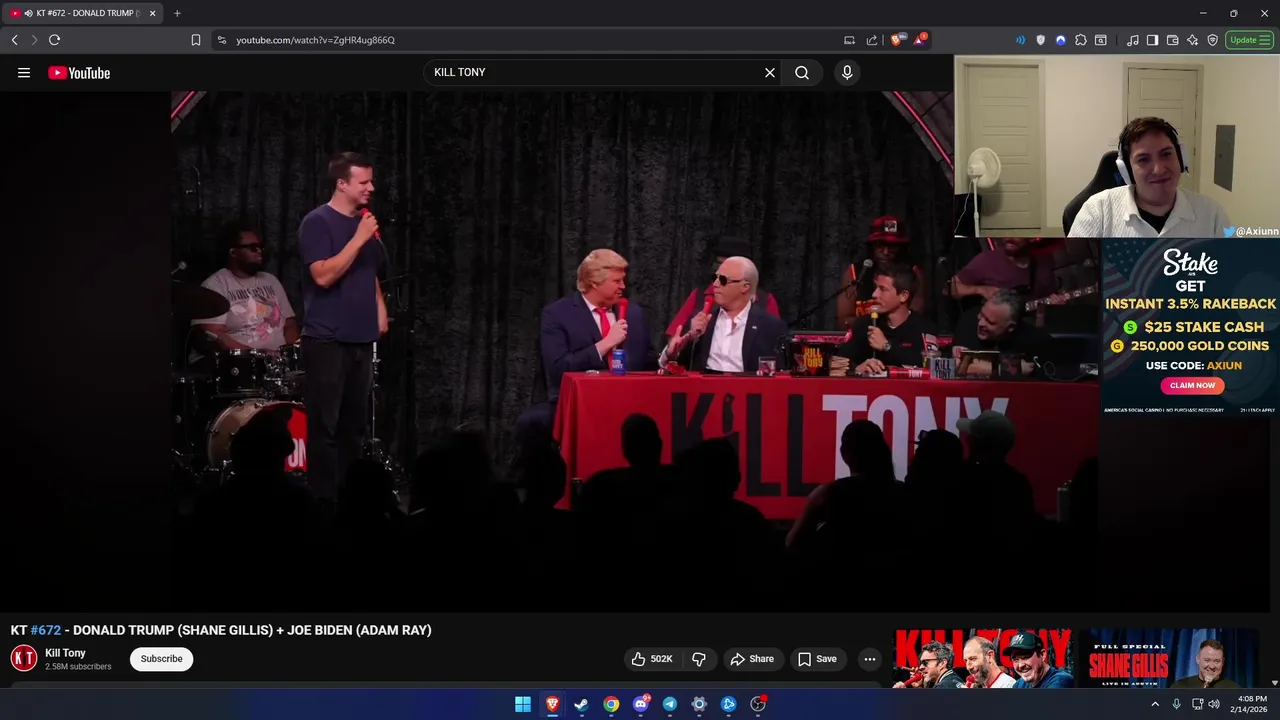Open the Windows Start menu
Image resolution: width=1280 pixels, height=720 pixels.
tap(522, 704)
